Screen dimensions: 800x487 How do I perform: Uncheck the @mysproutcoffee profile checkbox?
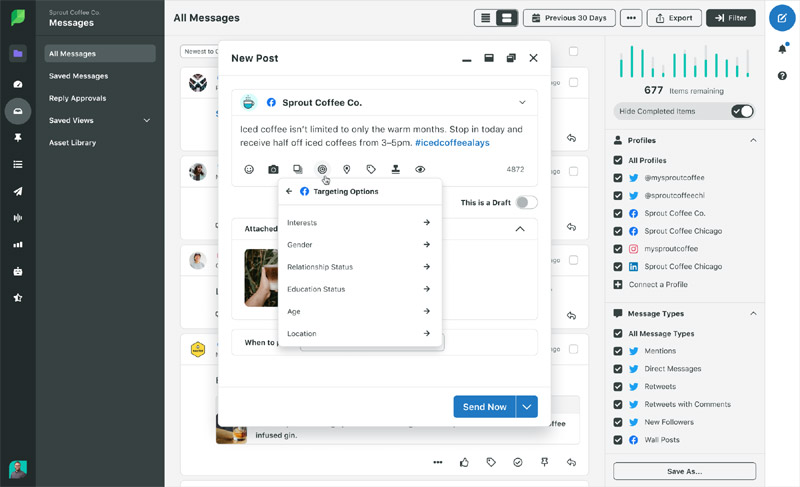pos(618,178)
